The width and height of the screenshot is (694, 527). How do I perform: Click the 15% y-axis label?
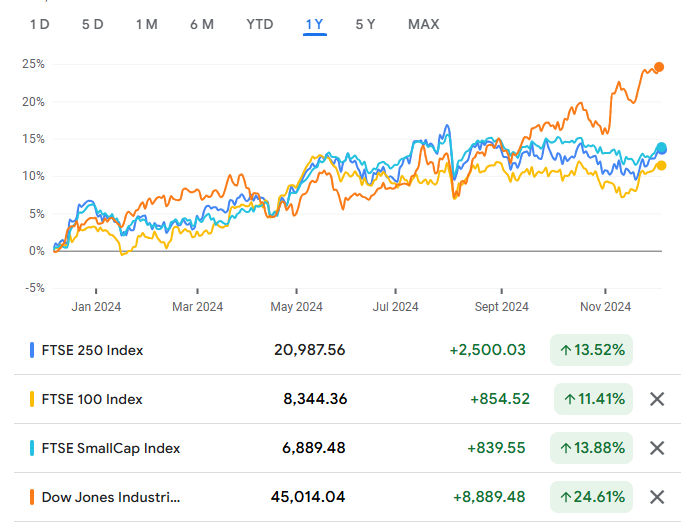(34, 139)
